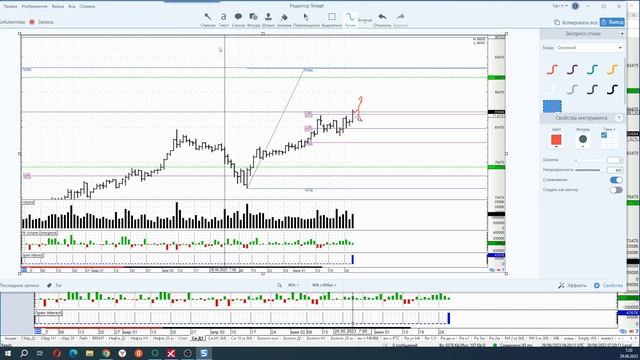Open tool properties help question mark

(x=619, y=118)
